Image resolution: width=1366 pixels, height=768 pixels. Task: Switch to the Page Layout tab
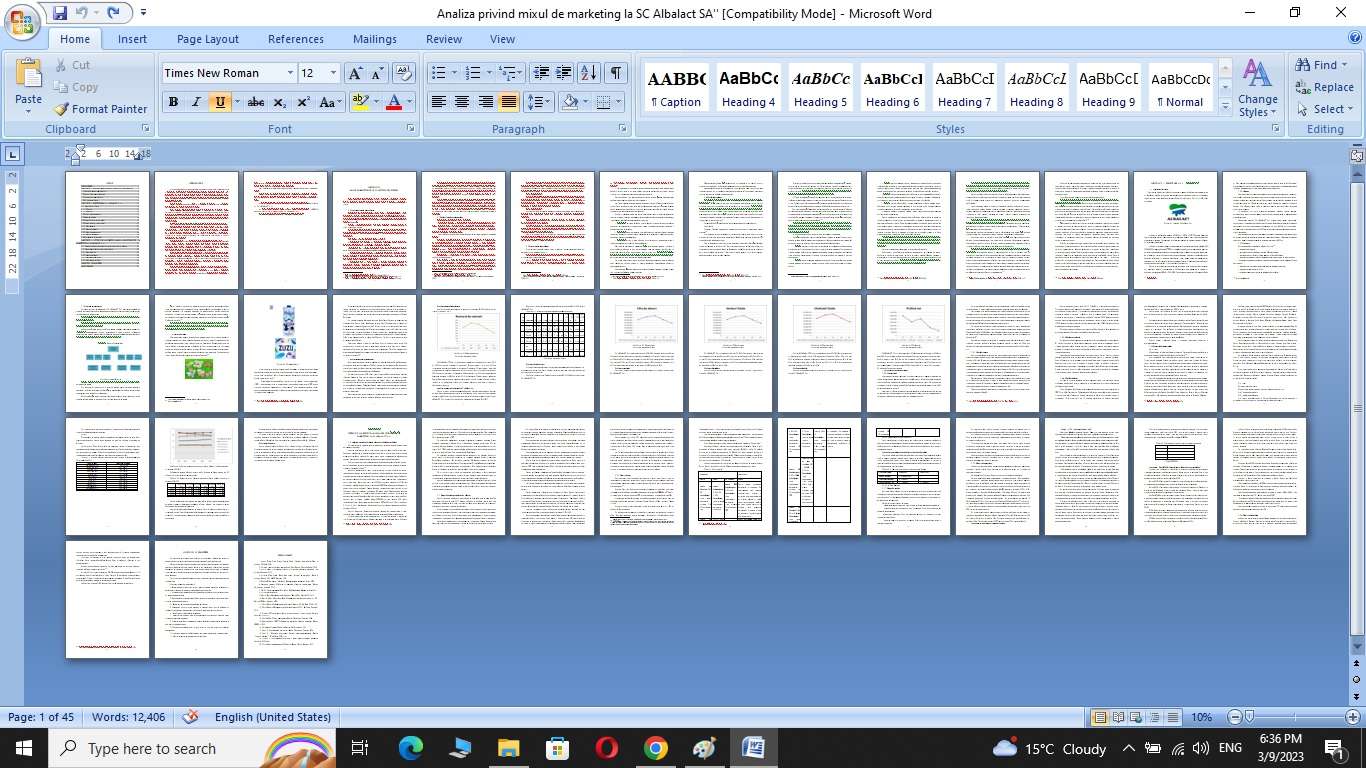[x=208, y=39]
